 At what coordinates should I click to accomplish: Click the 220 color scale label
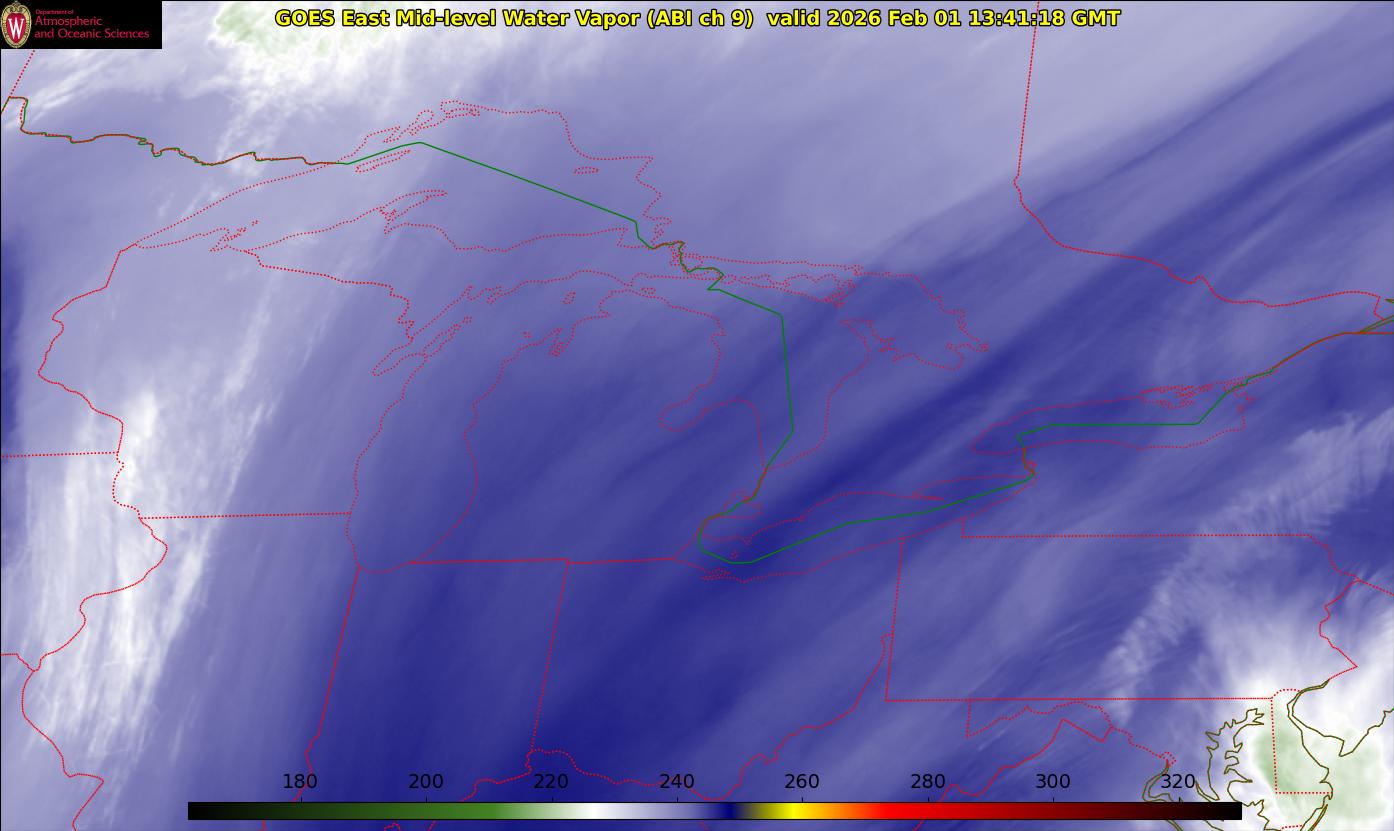[x=551, y=782]
